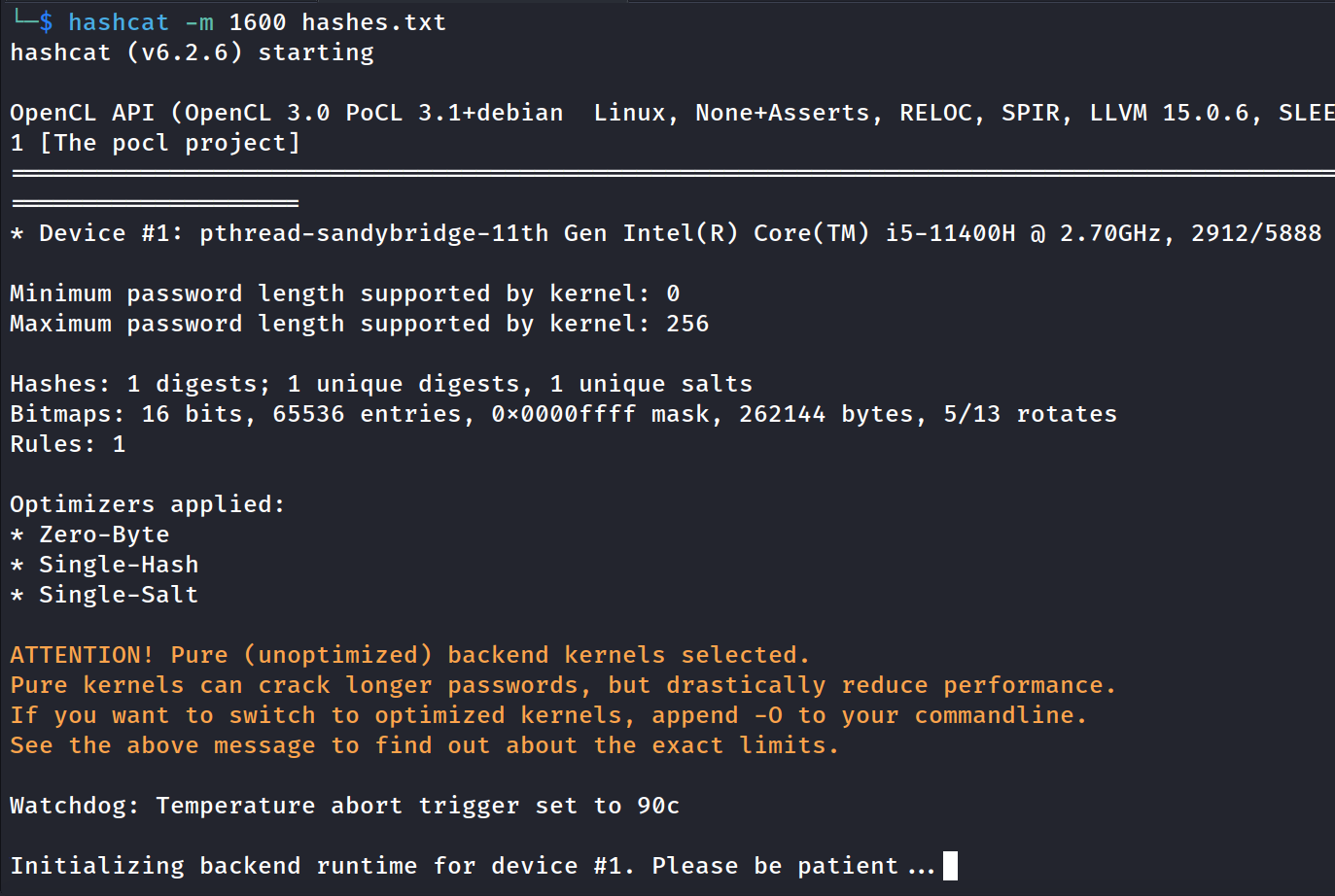The width and height of the screenshot is (1335, 896).
Task: Click the '[The pocl project]' text
Action: [169, 143]
